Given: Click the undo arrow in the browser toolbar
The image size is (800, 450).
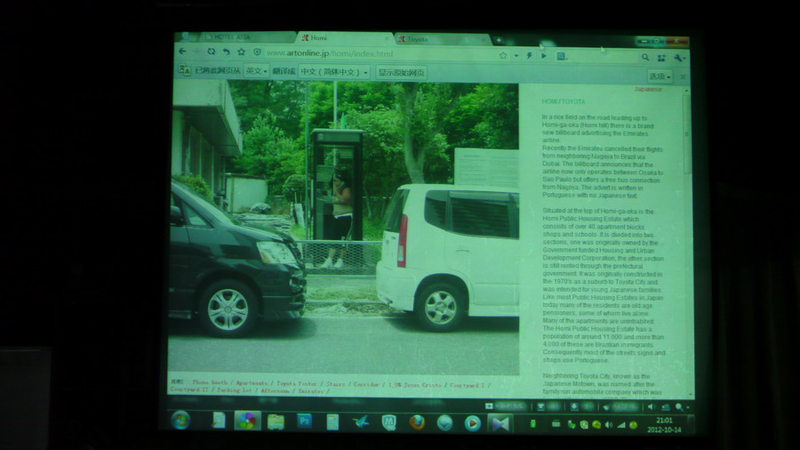Looking at the screenshot, I should (226, 52).
